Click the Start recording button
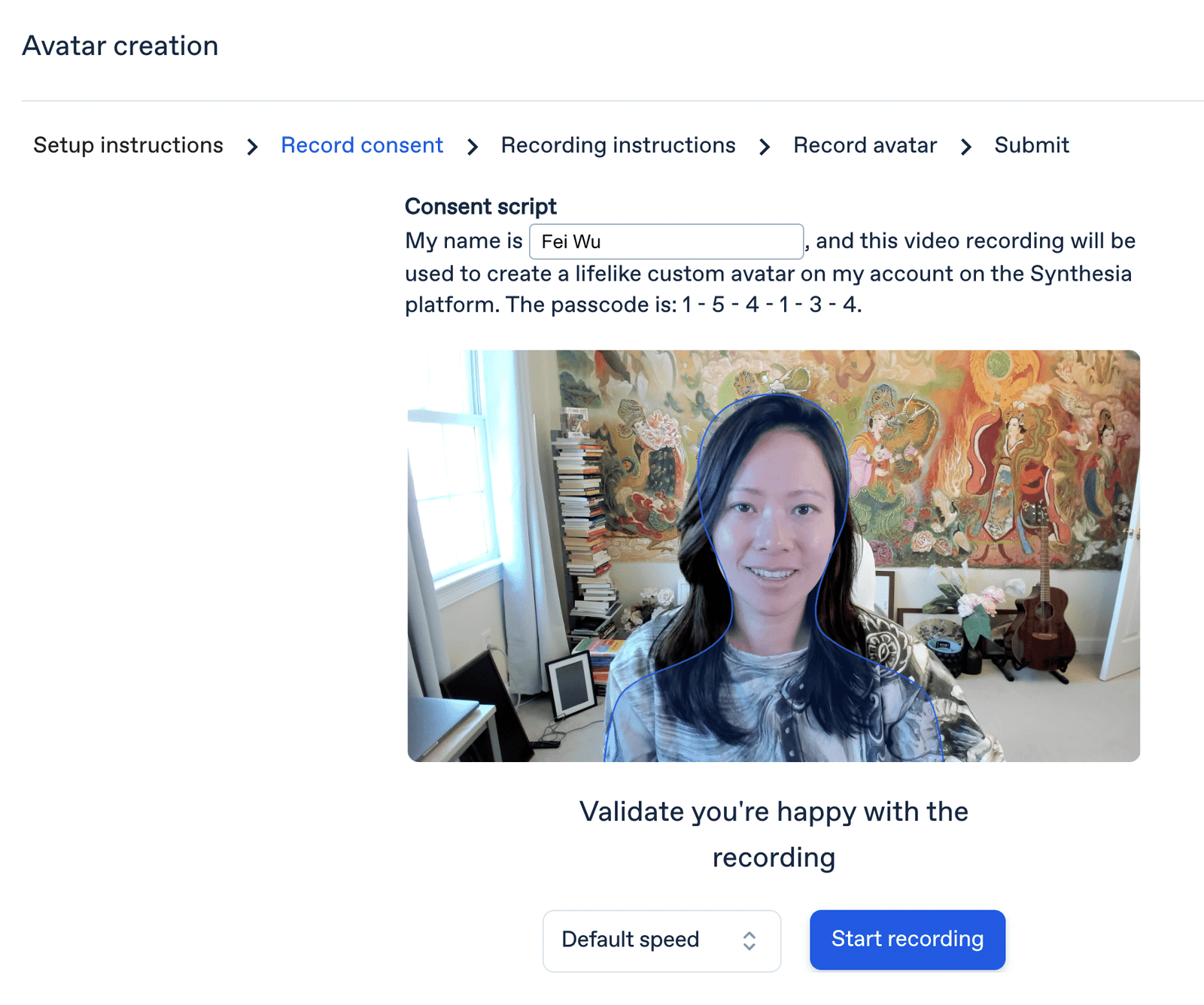This screenshot has height=1005, width=1204. (908, 940)
